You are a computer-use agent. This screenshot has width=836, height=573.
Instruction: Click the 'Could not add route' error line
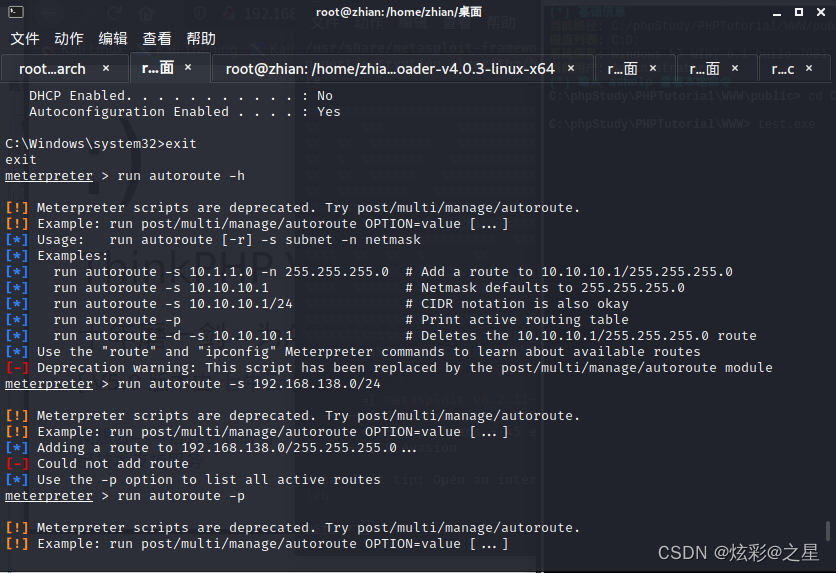[97, 464]
